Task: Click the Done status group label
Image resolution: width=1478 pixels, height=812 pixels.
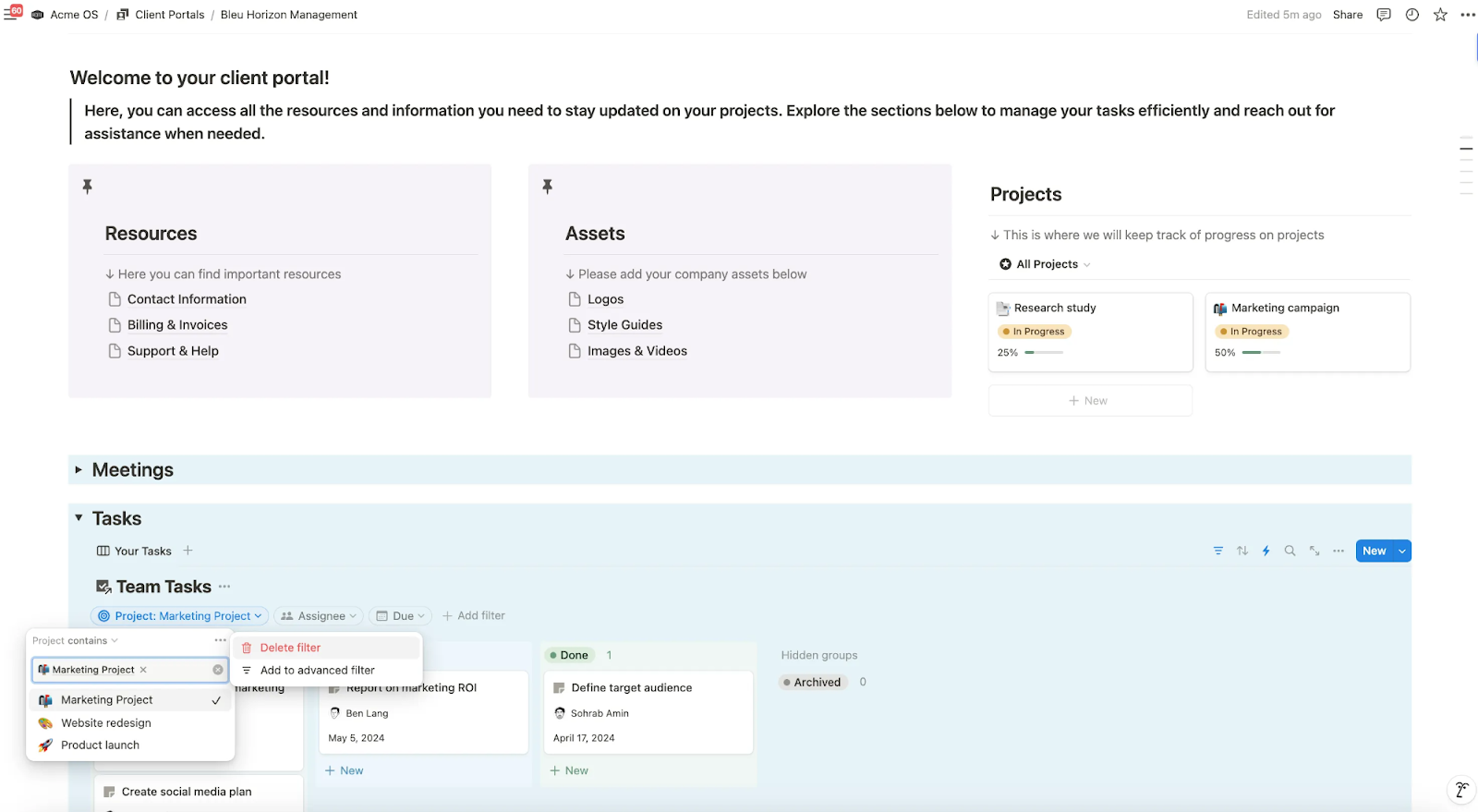Action: point(568,655)
